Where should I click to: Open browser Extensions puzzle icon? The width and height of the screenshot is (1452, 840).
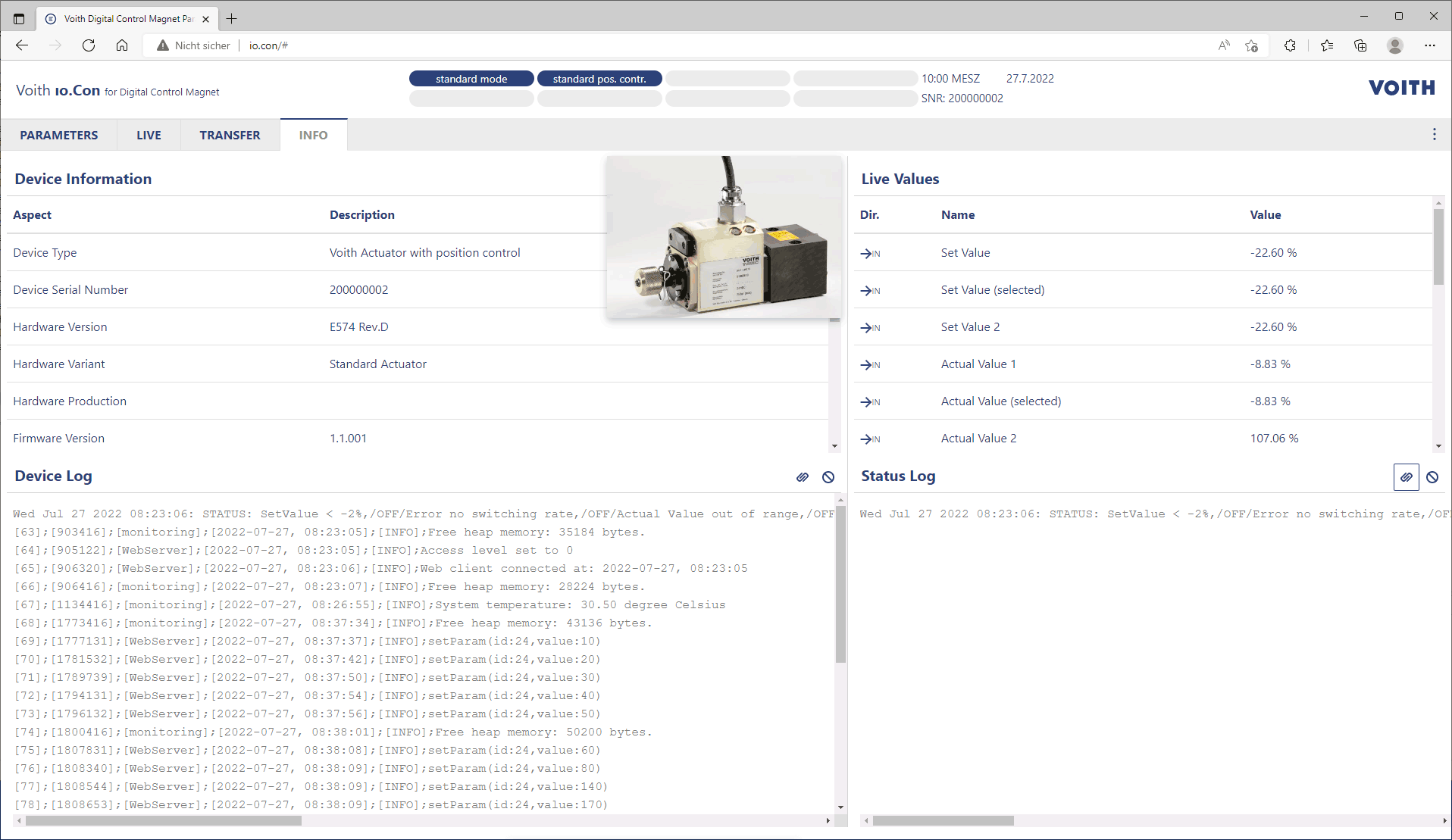[1290, 45]
